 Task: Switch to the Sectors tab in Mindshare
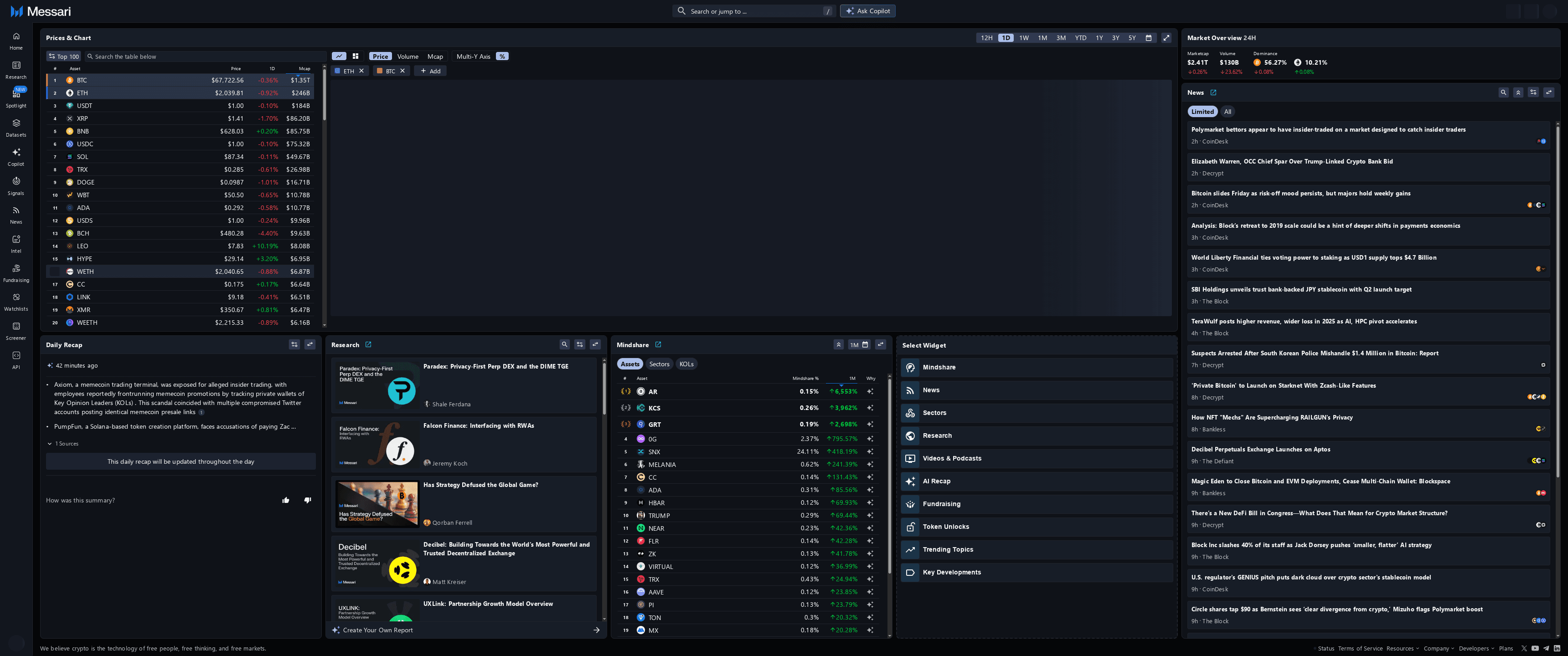tap(659, 363)
